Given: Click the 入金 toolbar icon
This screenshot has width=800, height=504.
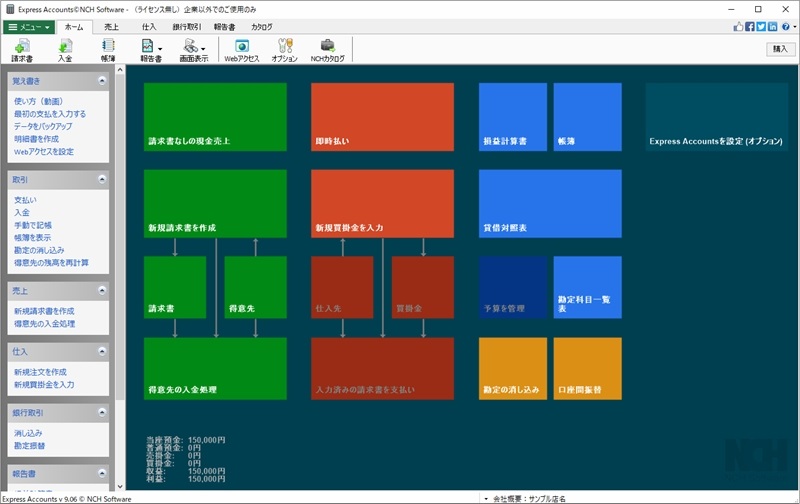Looking at the screenshot, I should (65, 50).
